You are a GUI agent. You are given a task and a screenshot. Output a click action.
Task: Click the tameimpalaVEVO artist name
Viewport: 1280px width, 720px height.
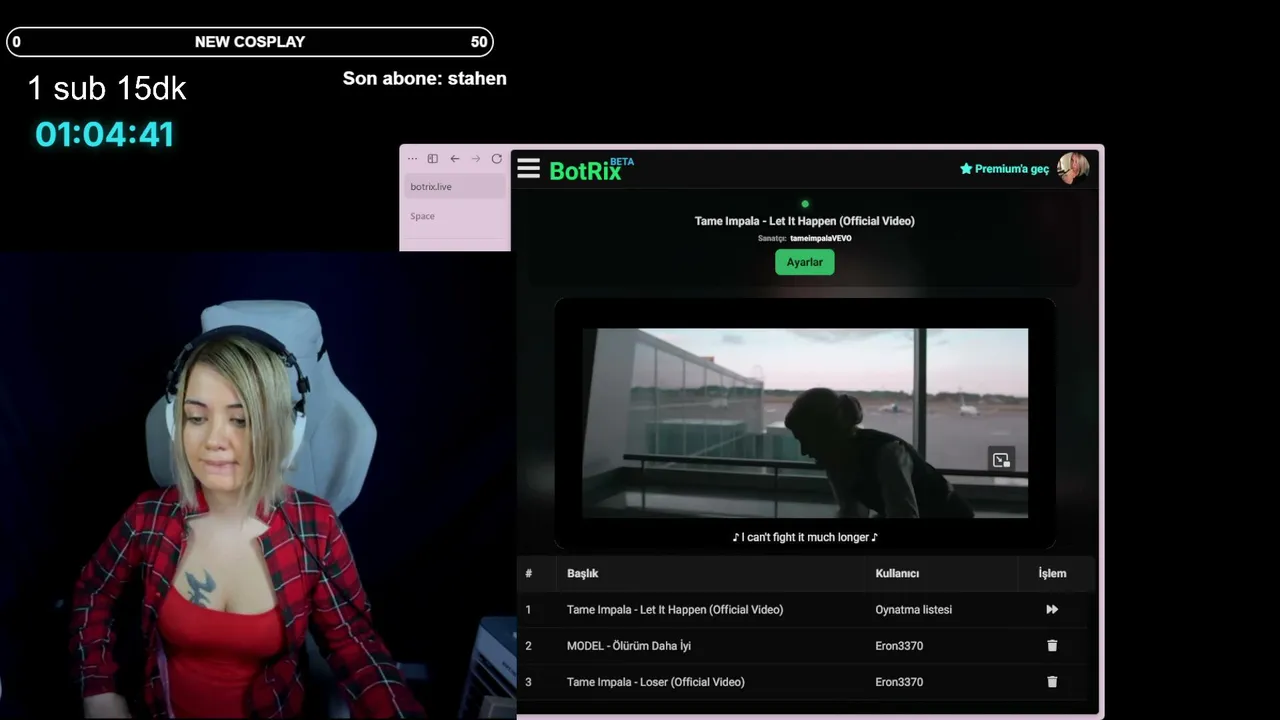pos(821,238)
